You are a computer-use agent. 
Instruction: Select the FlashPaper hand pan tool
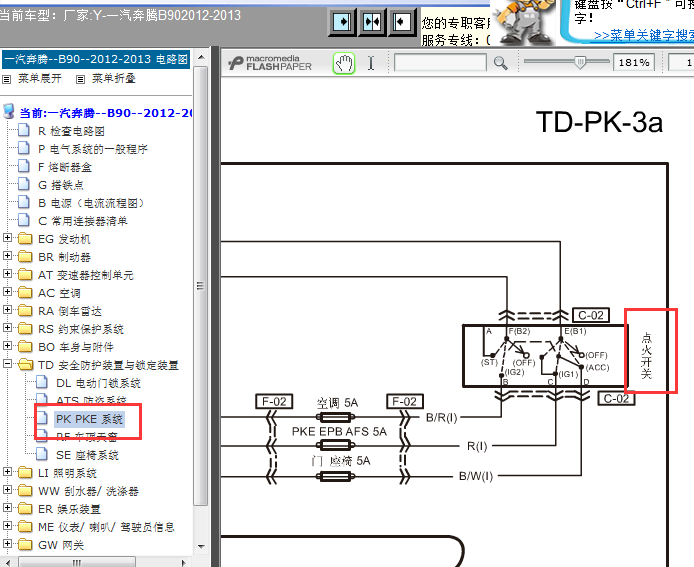[x=344, y=63]
